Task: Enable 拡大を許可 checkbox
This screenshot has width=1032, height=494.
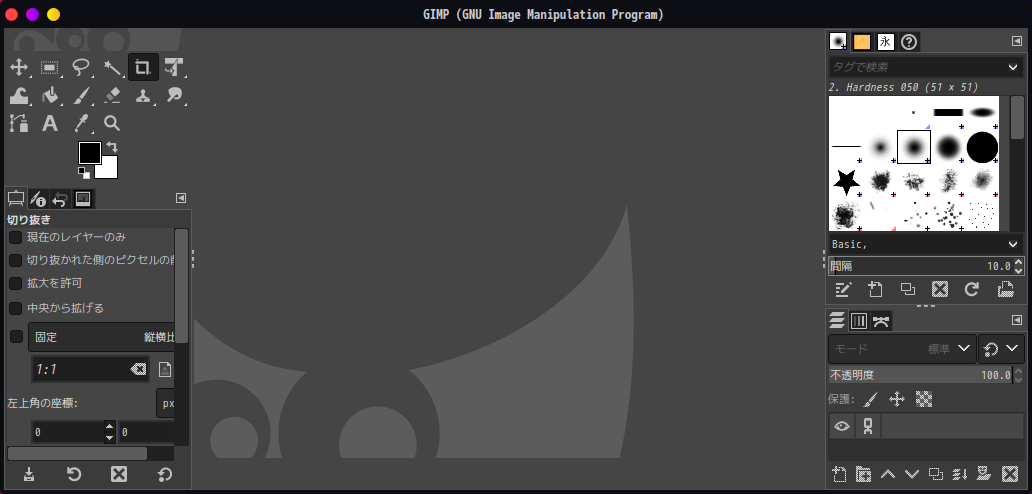Action: click(x=15, y=284)
